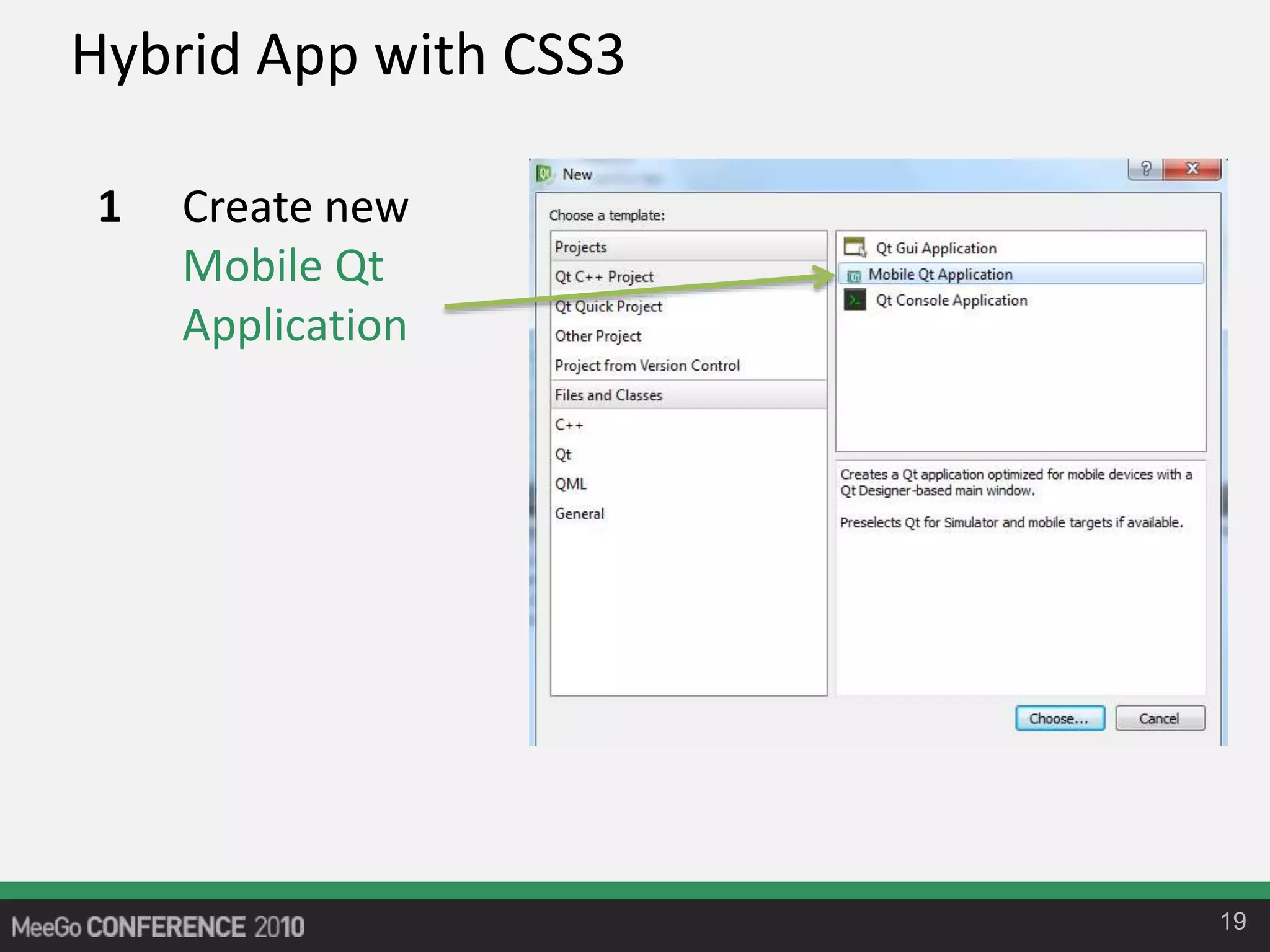Select the General files category
The height and width of the screenshot is (952, 1270).
pyautogui.click(x=579, y=514)
